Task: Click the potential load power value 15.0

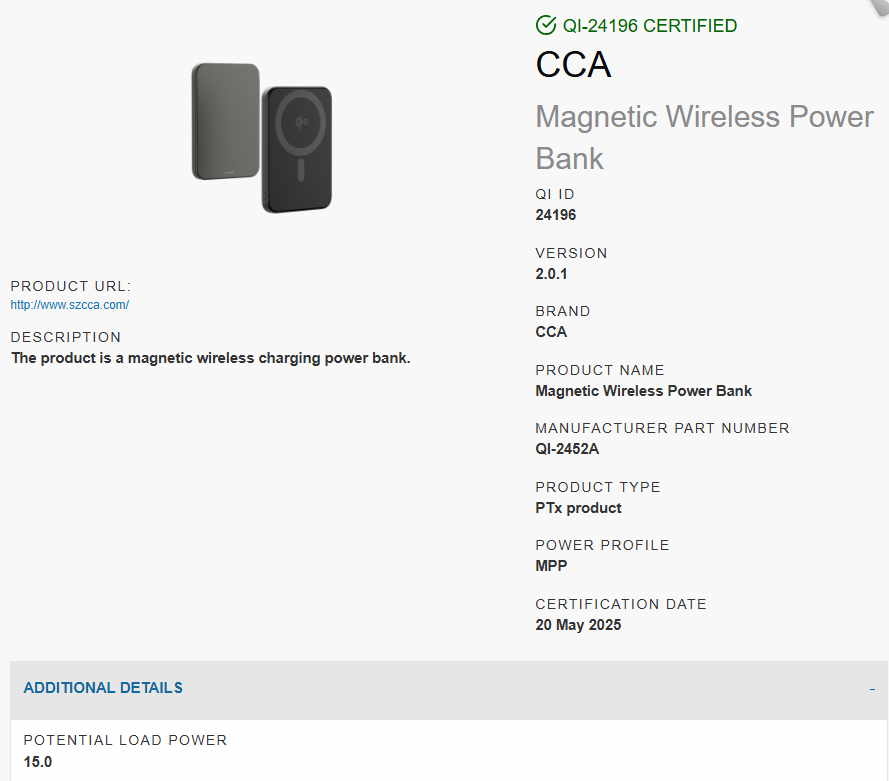Action: (37, 762)
